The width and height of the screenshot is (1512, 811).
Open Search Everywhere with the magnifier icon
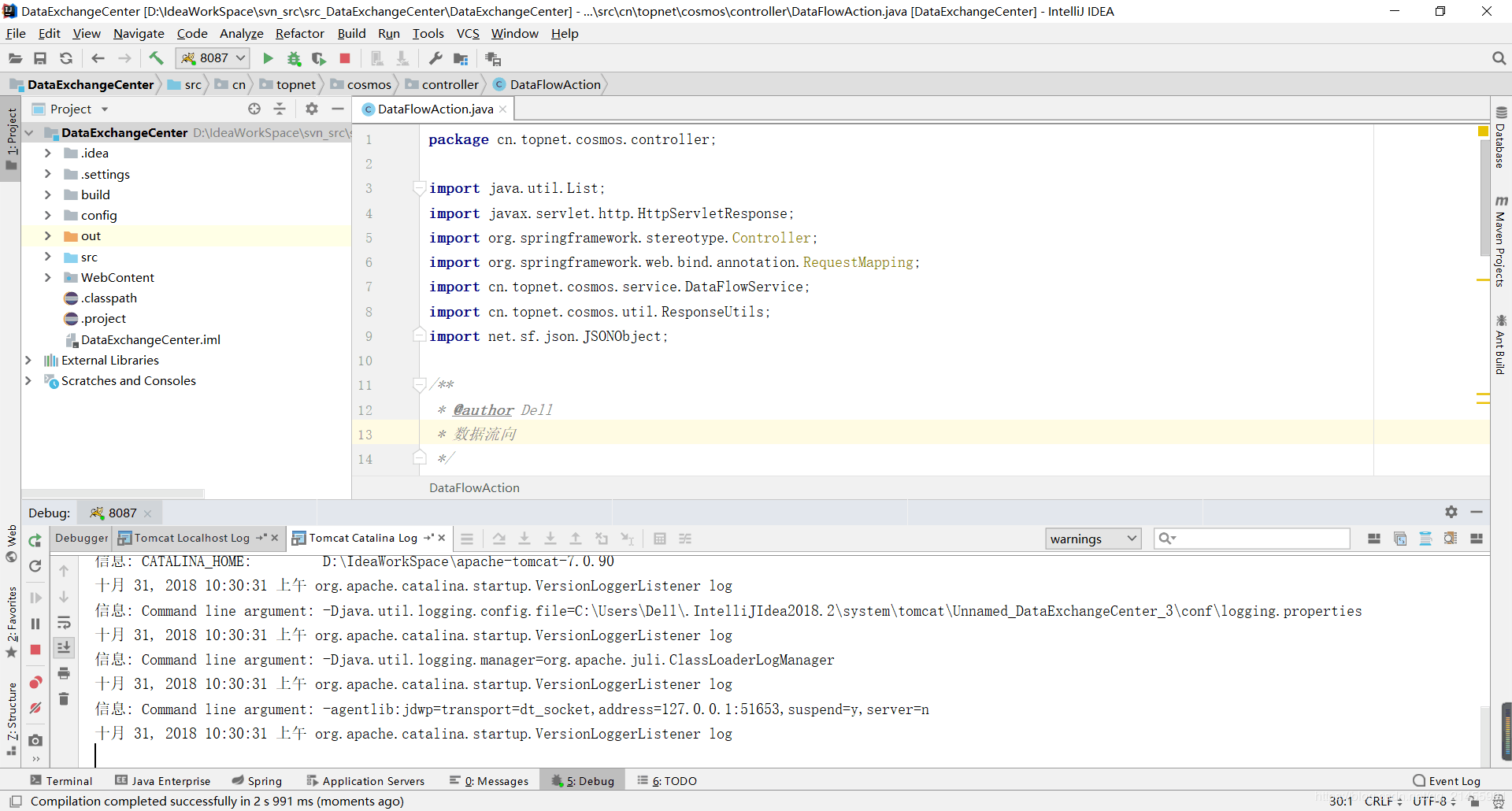[x=1499, y=57]
